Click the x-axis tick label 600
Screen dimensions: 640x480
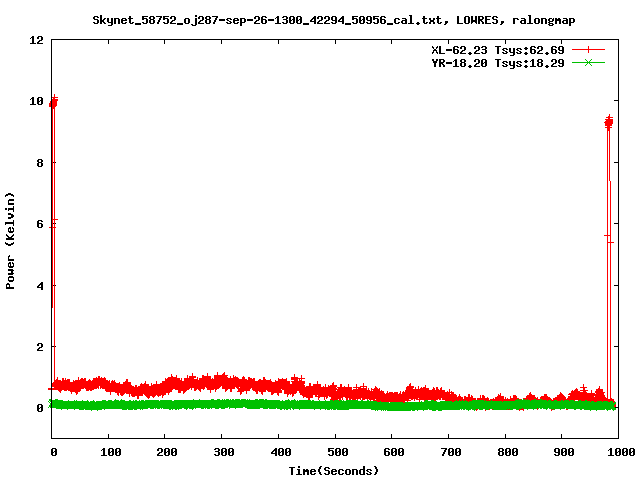click(x=394, y=452)
